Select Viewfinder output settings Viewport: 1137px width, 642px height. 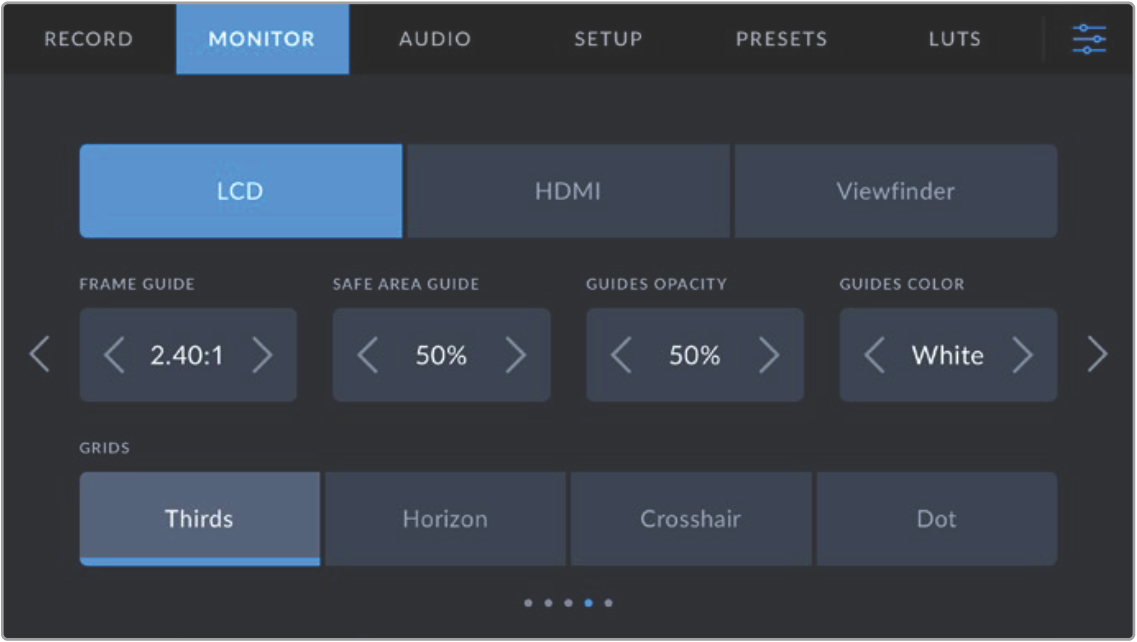[x=895, y=191]
